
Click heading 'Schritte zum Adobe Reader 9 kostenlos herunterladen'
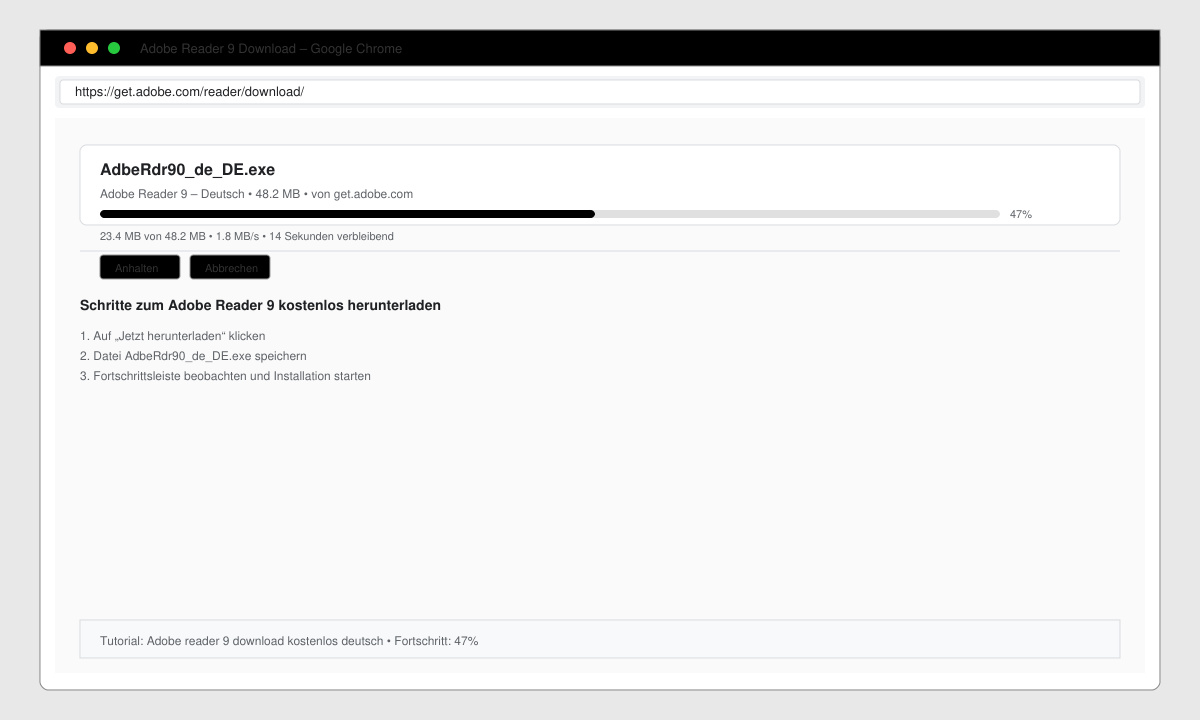tap(260, 305)
